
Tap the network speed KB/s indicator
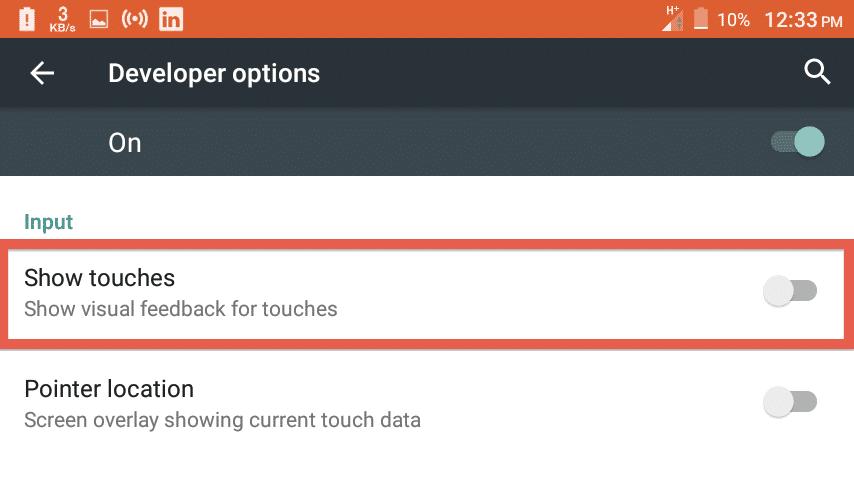(63, 20)
